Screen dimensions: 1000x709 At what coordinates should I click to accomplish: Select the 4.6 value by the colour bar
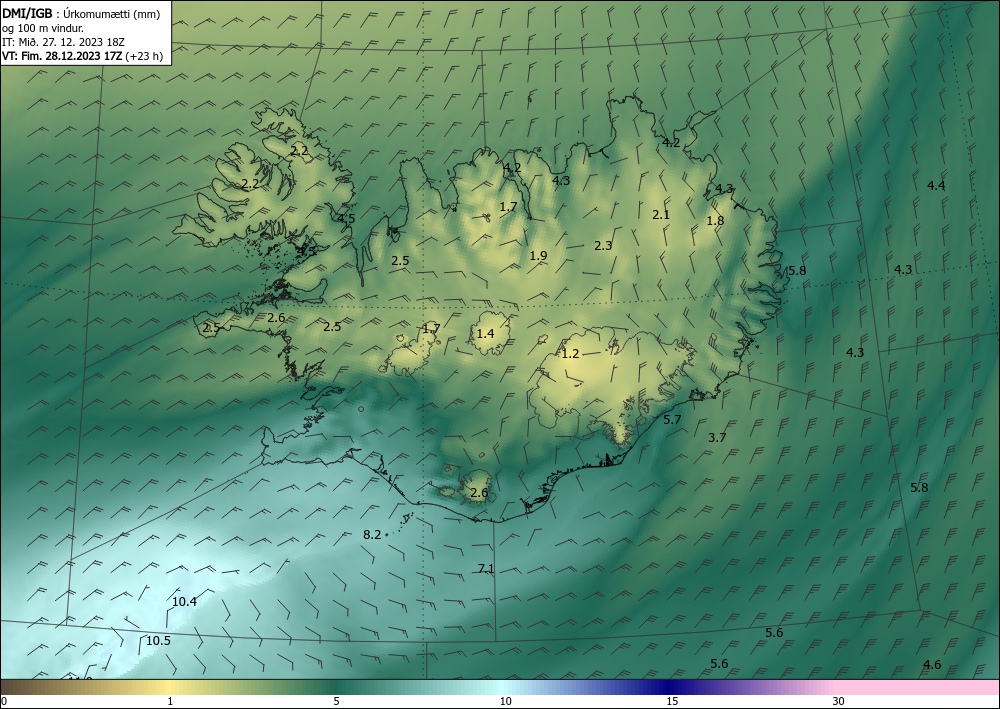click(932, 665)
